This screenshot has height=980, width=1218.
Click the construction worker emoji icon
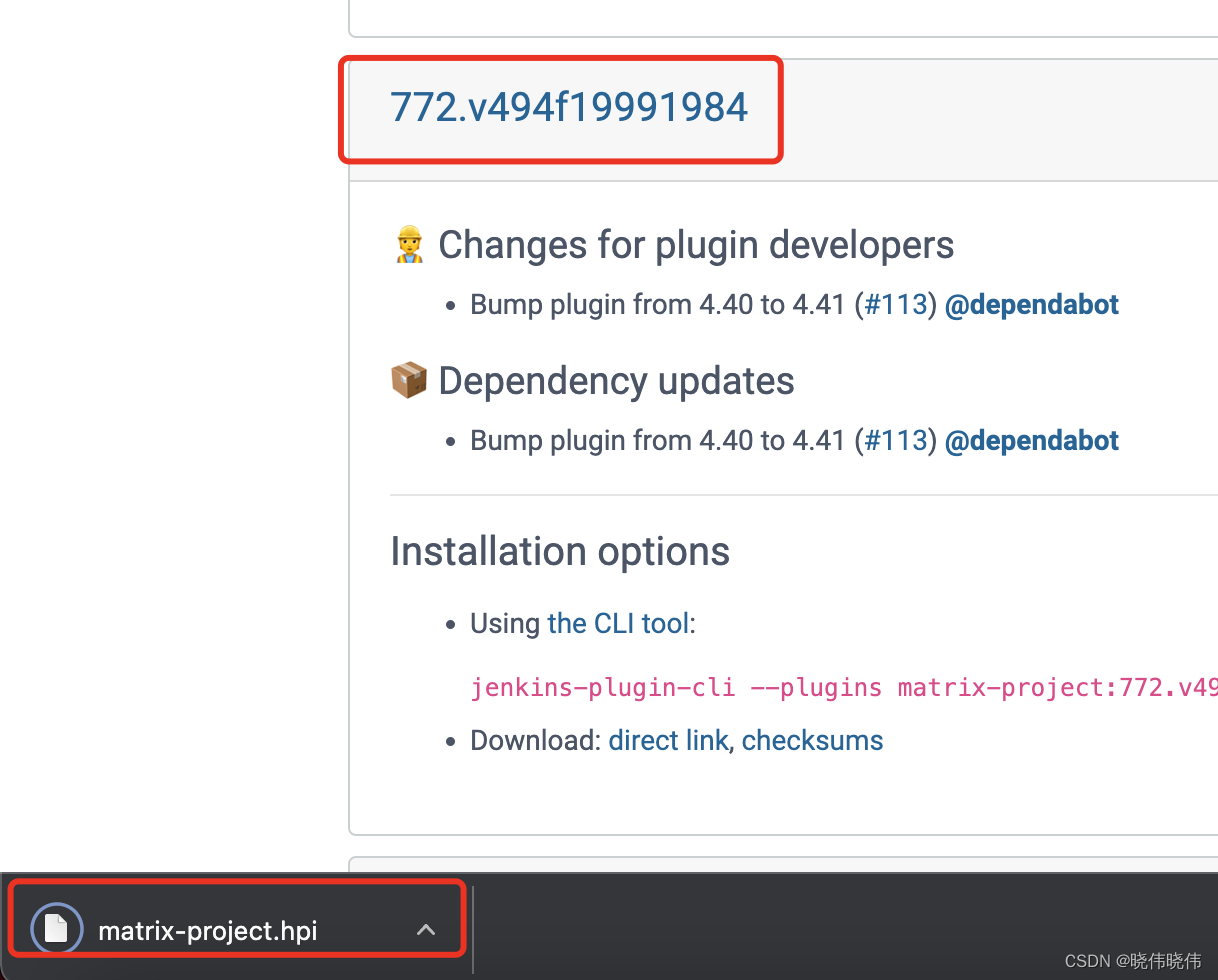(x=409, y=245)
